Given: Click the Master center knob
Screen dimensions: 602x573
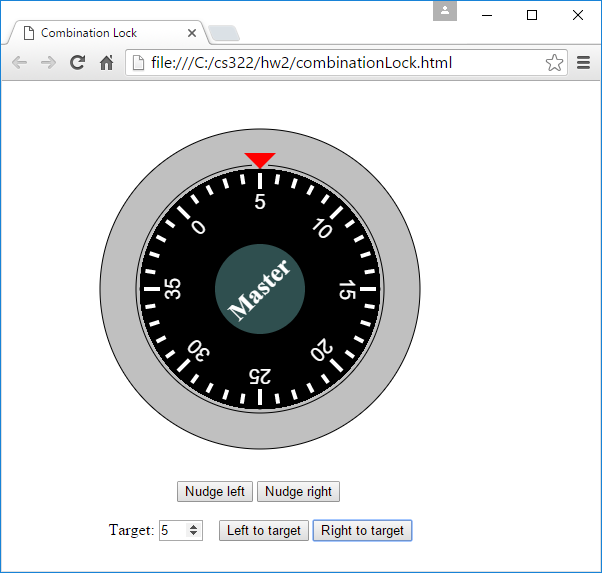Looking at the screenshot, I should (260, 289).
